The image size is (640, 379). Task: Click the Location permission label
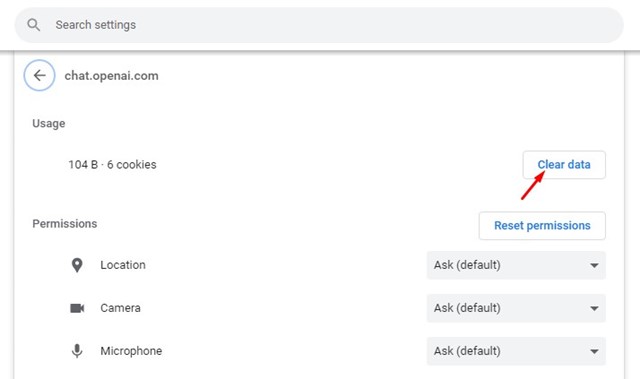[123, 265]
